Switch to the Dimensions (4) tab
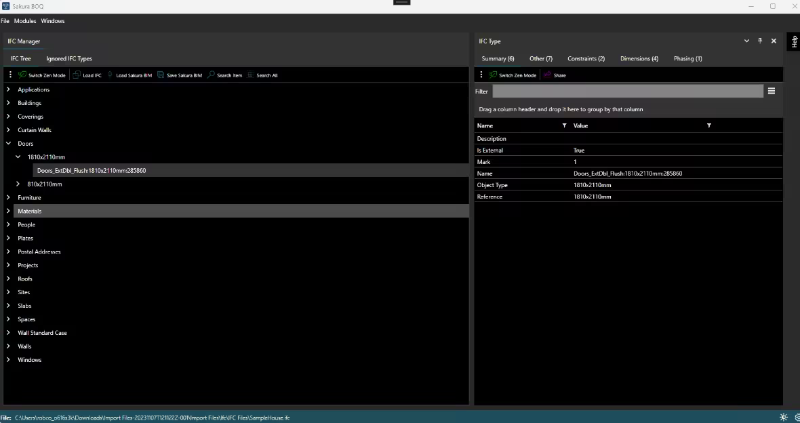800x423 pixels. (639, 59)
